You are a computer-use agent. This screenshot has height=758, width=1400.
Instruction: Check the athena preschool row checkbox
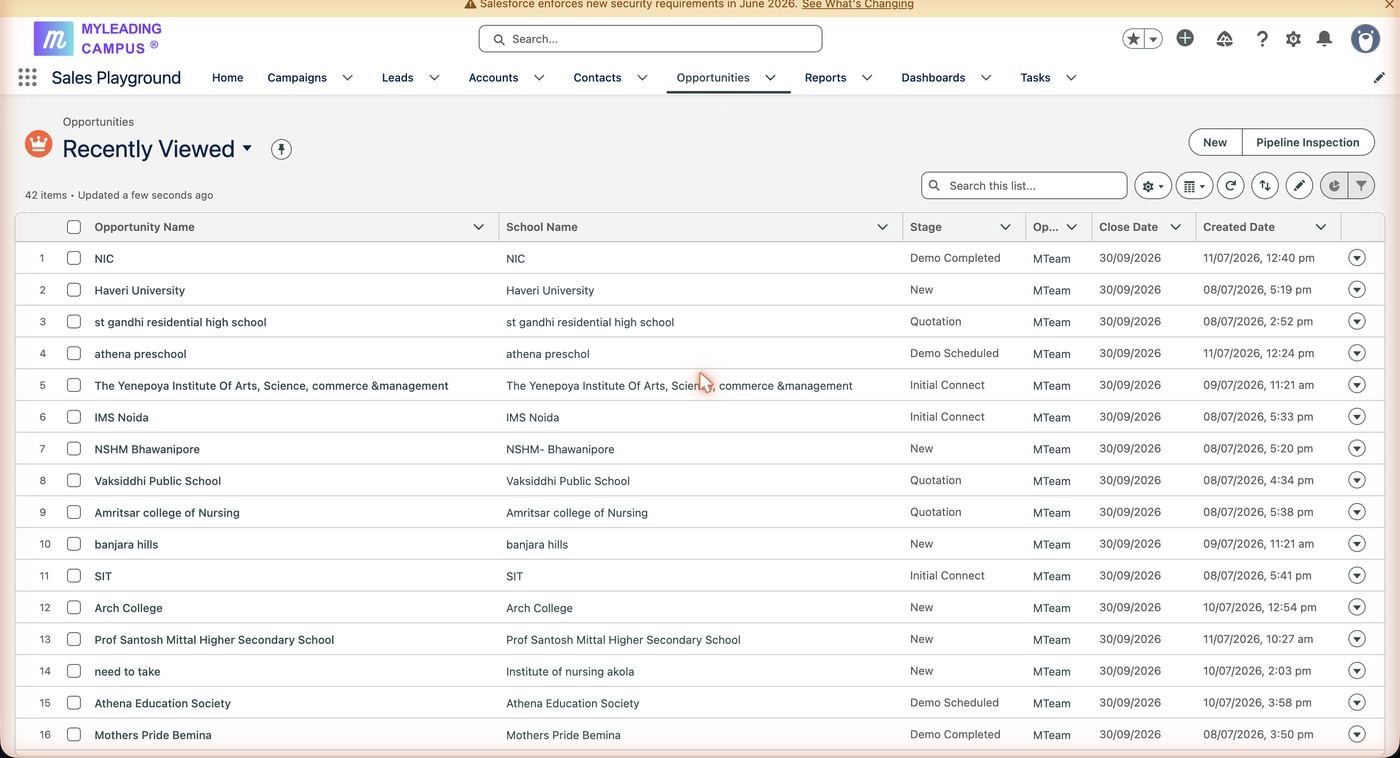74,353
